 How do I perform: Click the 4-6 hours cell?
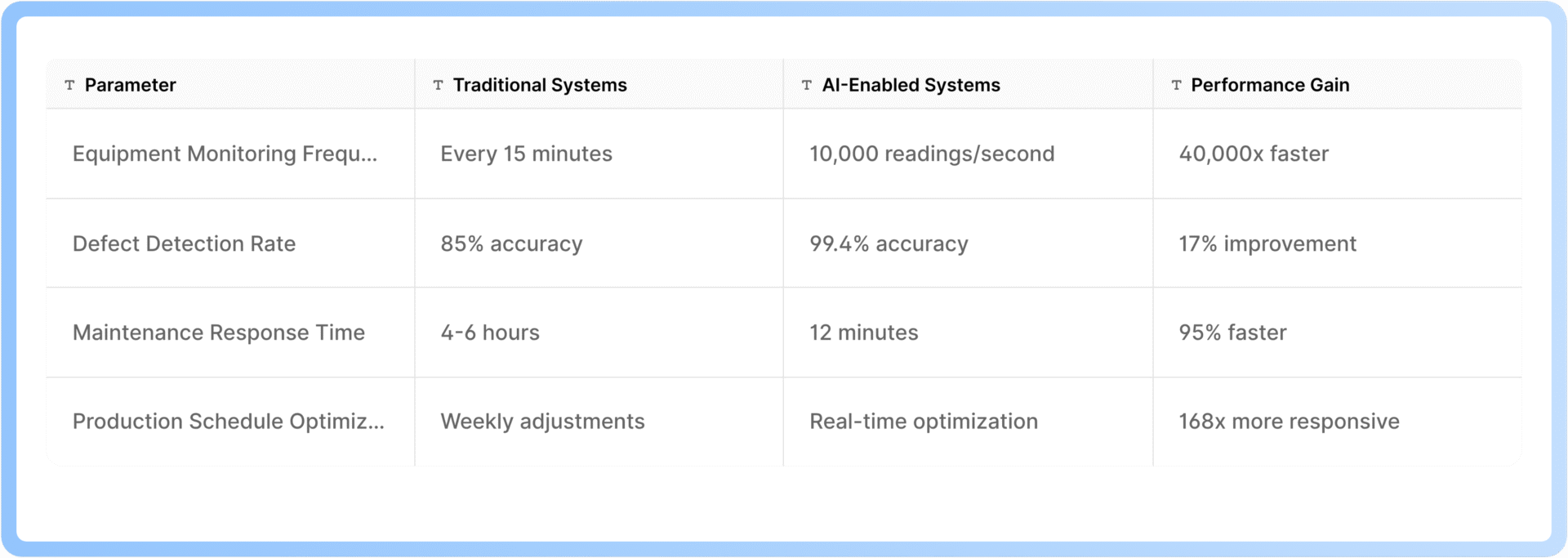coord(490,333)
